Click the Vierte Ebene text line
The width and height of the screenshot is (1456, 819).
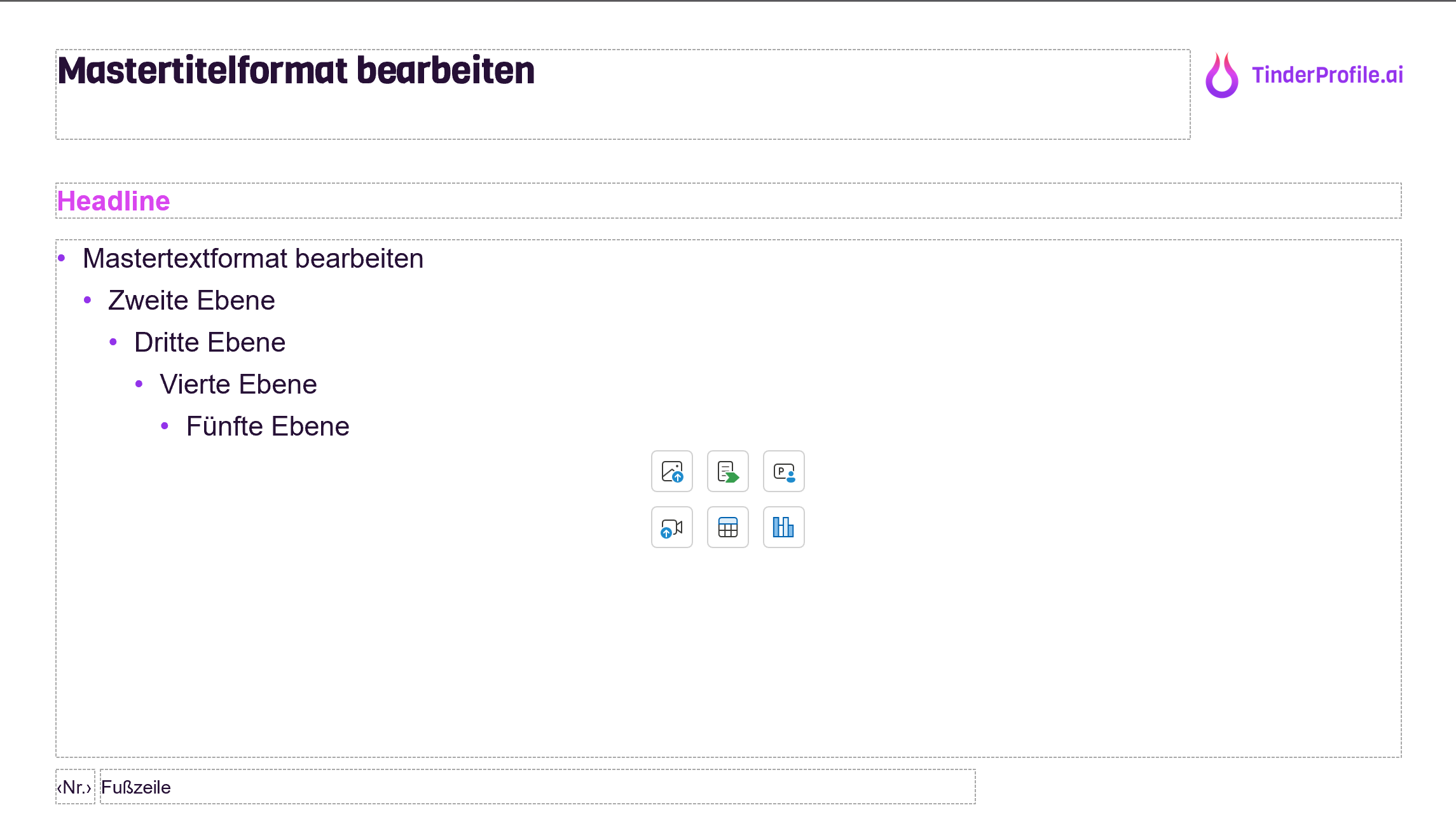pyautogui.click(x=238, y=385)
